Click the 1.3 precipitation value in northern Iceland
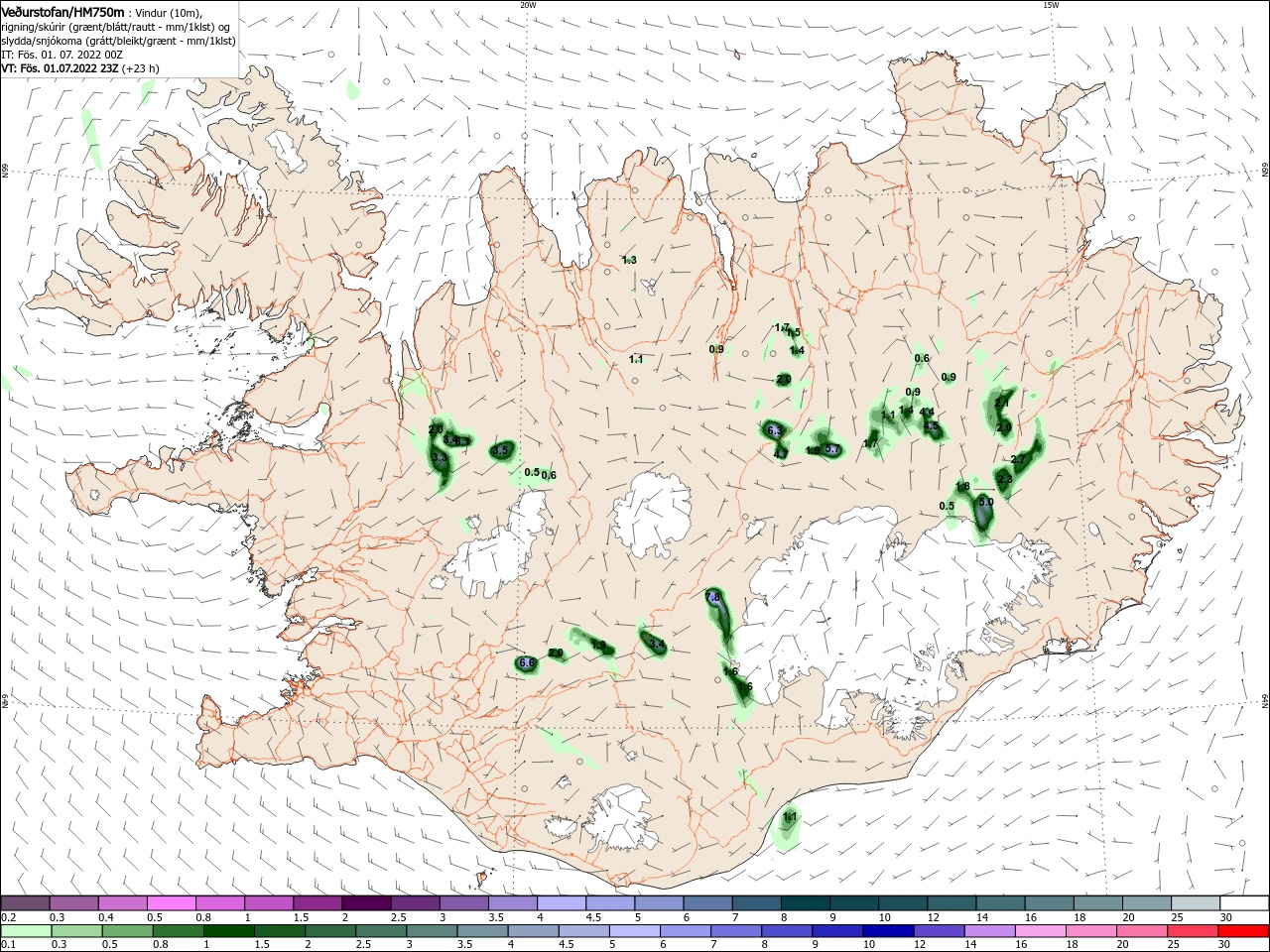1270x952 pixels. 629,260
